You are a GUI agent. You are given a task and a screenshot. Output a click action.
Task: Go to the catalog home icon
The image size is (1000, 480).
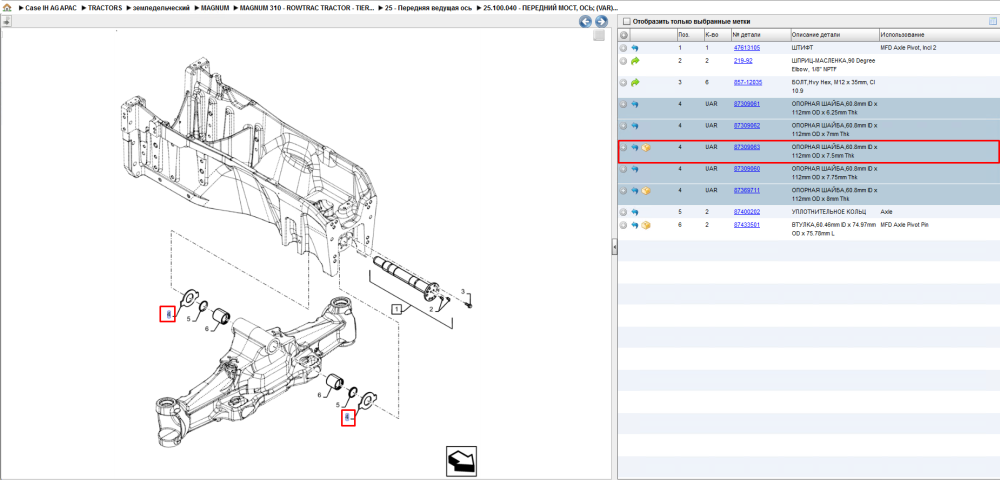(7, 8)
